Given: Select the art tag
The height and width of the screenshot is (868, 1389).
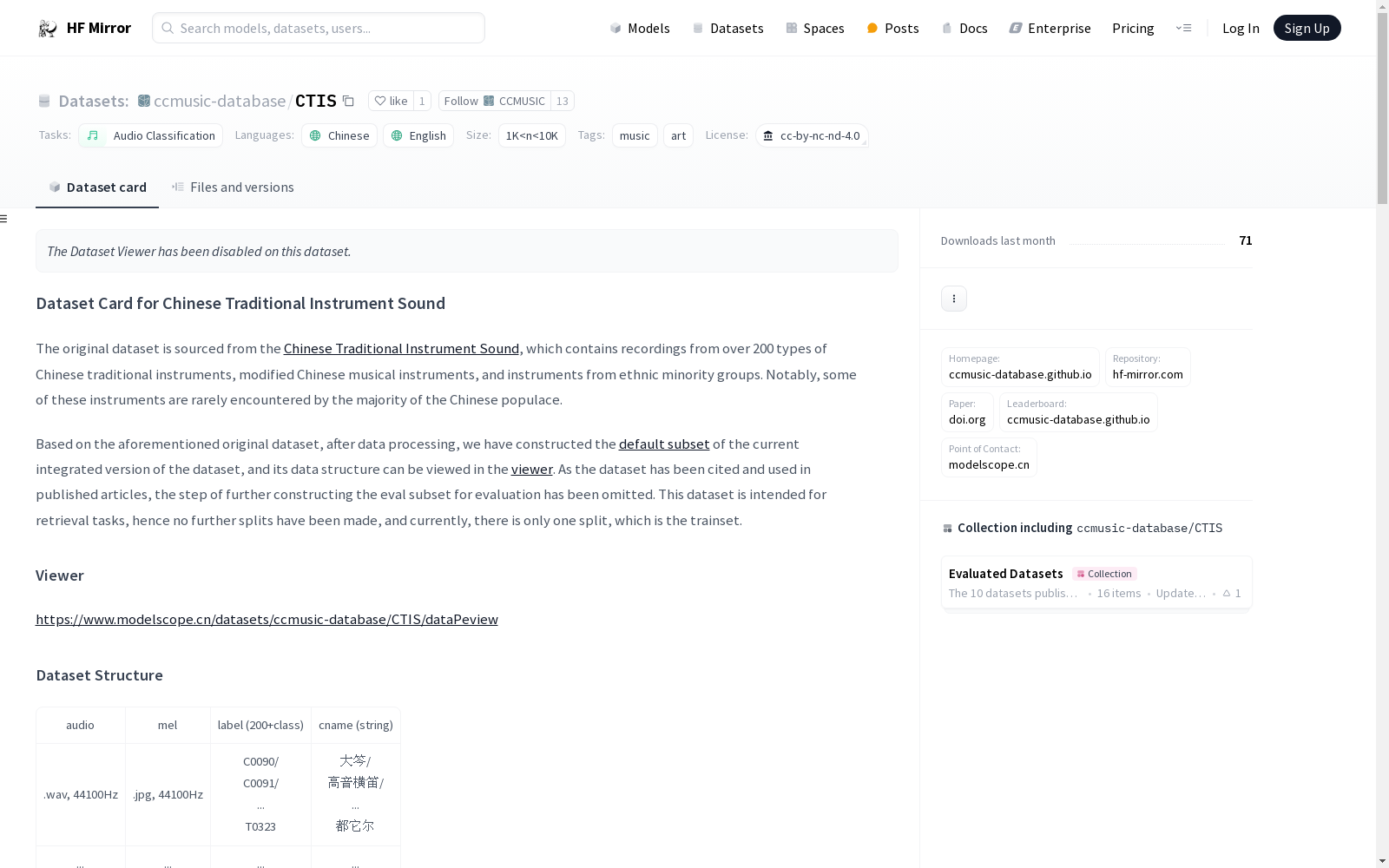Looking at the screenshot, I should pos(678,135).
